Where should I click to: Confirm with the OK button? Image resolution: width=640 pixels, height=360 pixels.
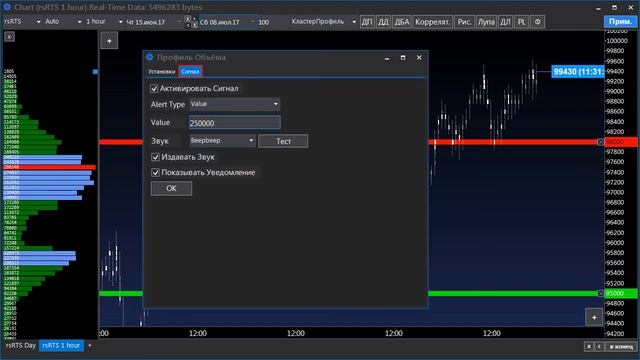171,189
